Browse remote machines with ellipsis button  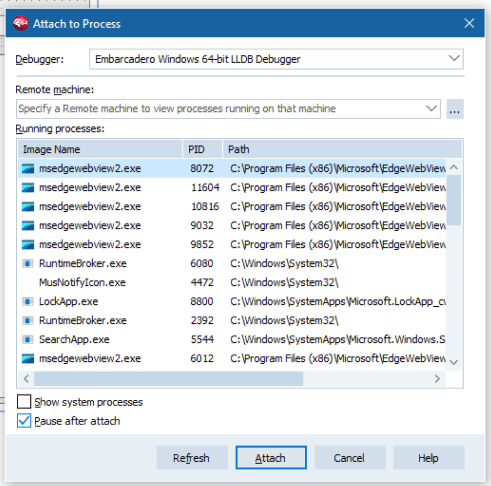455,109
